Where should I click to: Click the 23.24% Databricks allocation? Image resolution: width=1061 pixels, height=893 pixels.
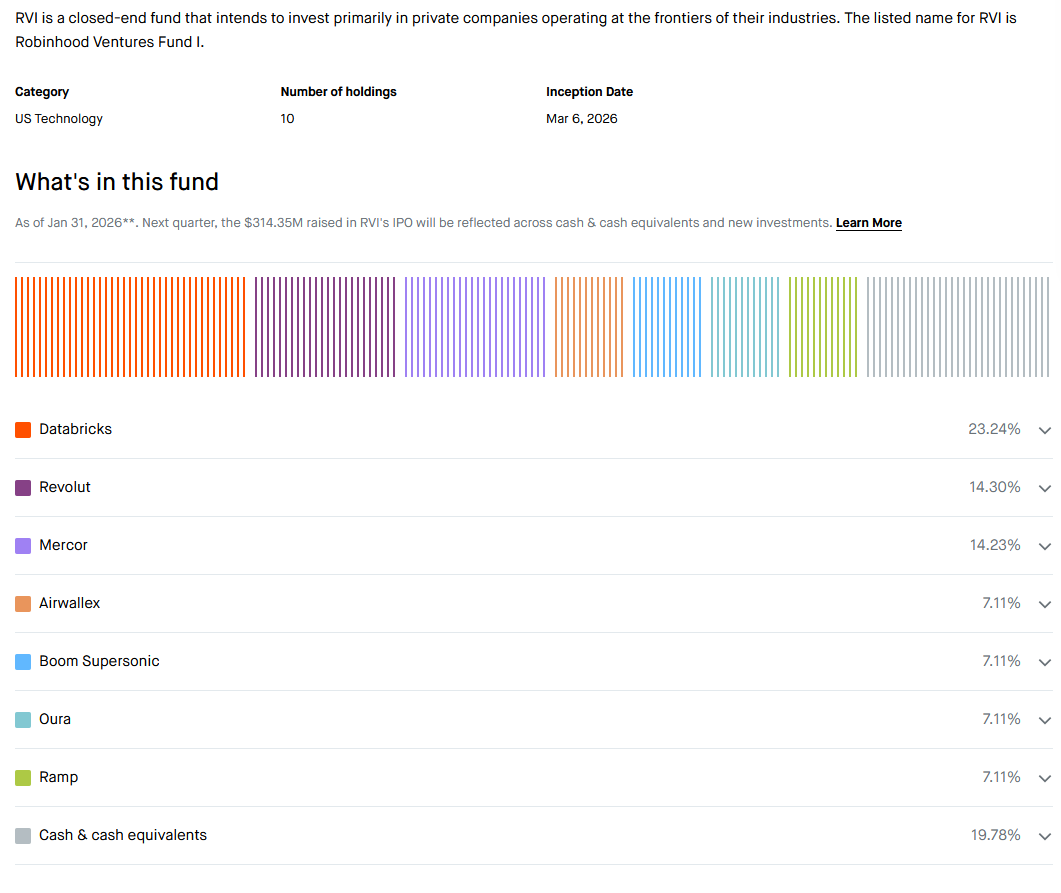pyautogui.click(x=994, y=429)
